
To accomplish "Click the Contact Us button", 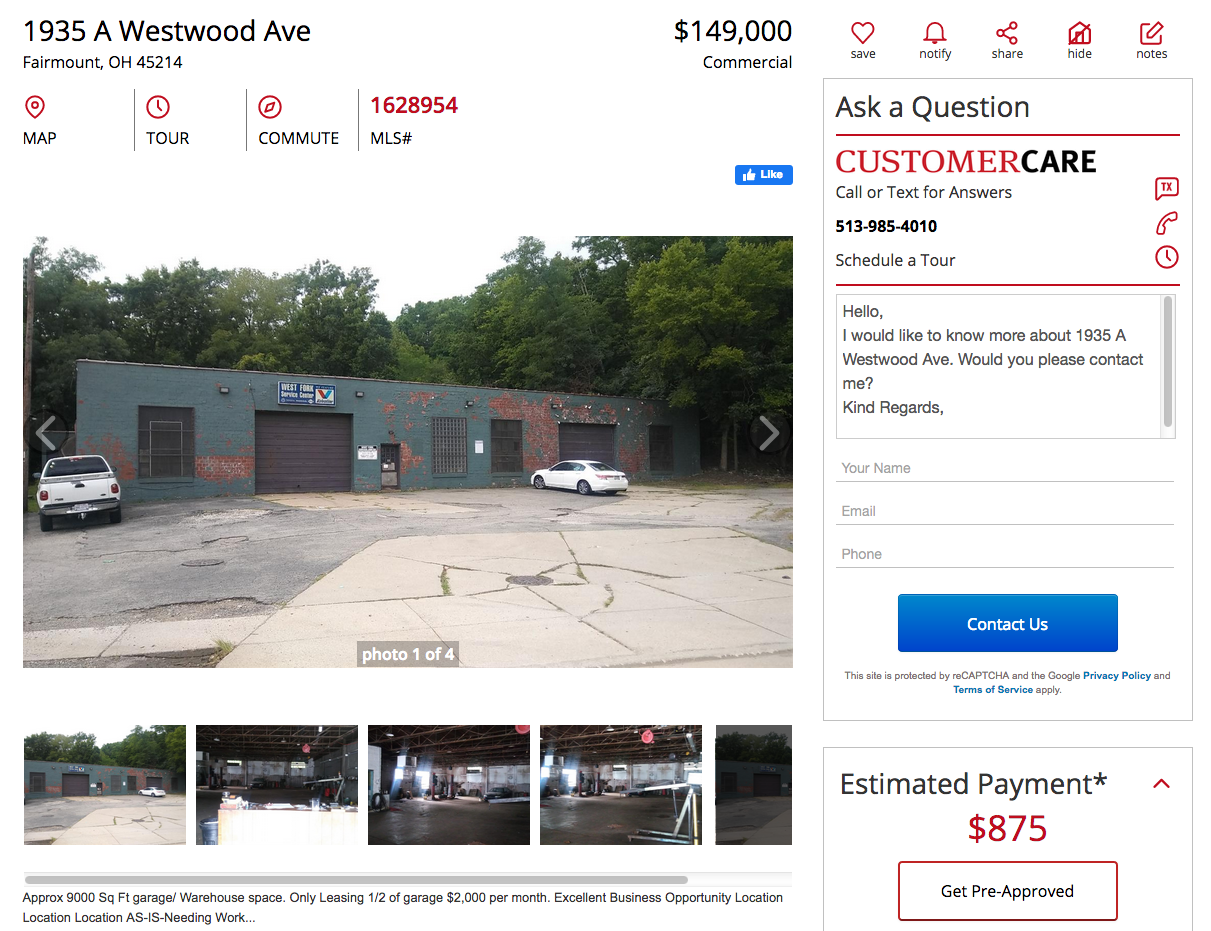I will click(x=1008, y=623).
